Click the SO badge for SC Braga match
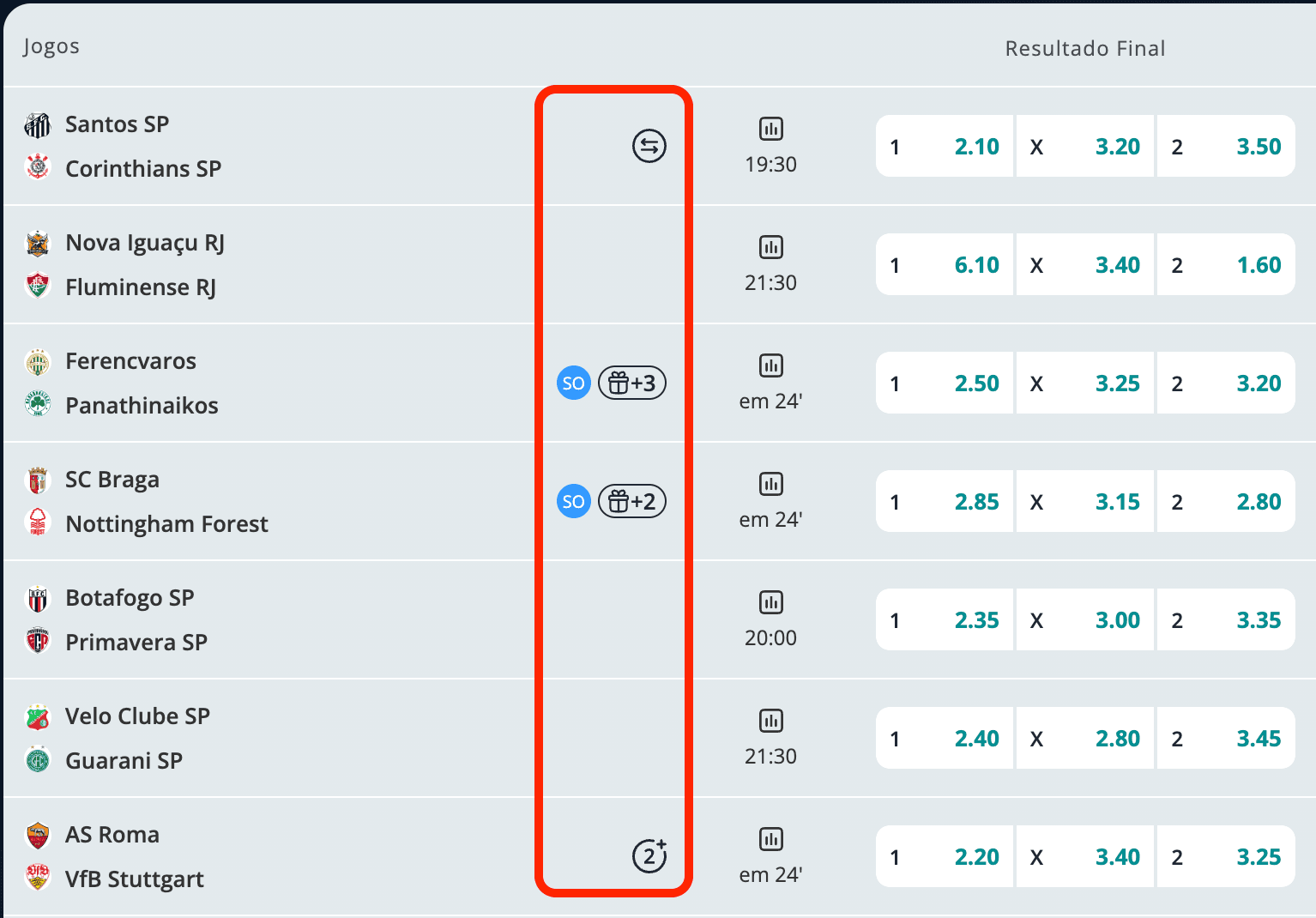 pyautogui.click(x=574, y=501)
